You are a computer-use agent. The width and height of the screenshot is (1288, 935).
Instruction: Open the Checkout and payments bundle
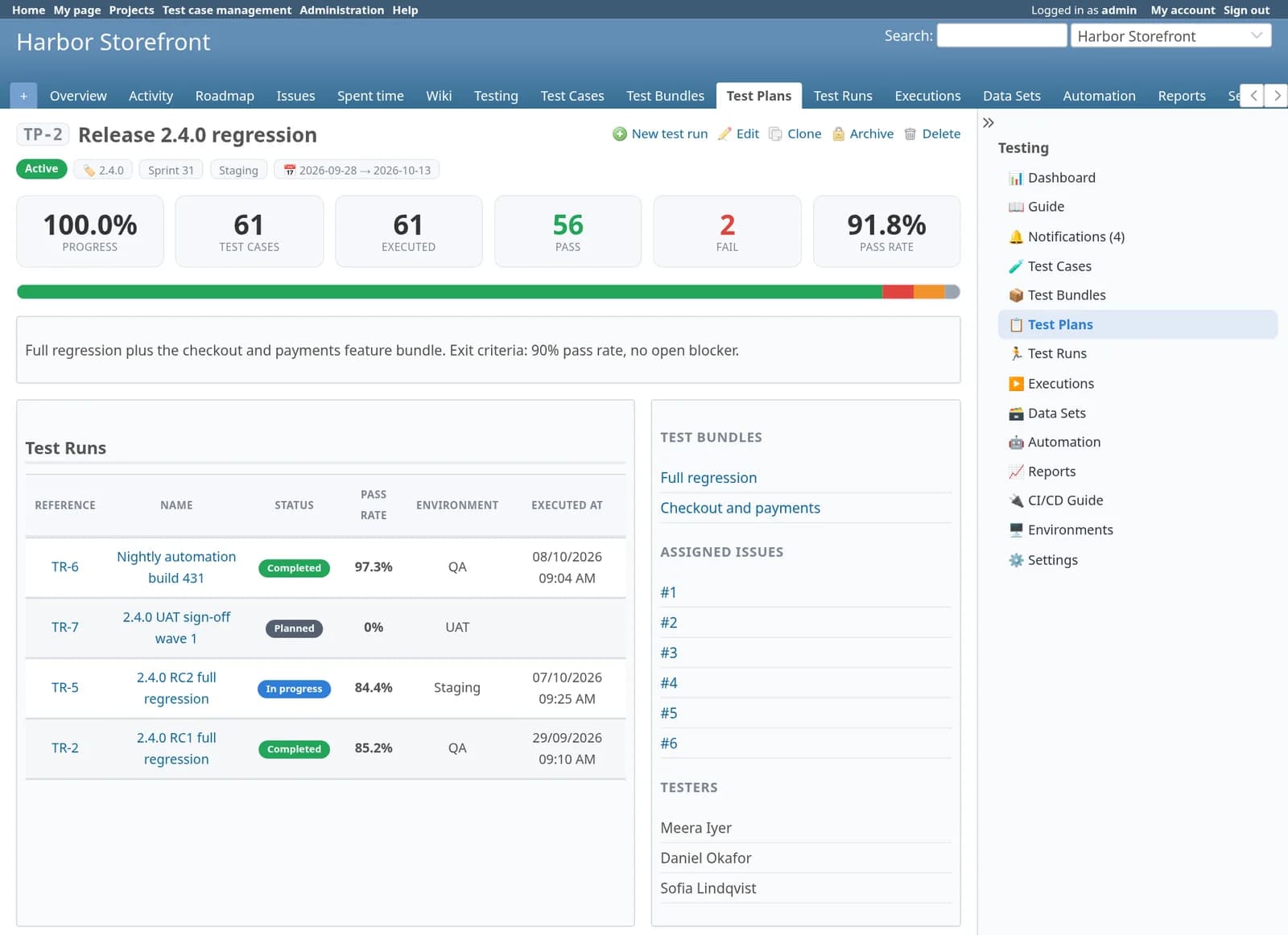(x=740, y=508)
